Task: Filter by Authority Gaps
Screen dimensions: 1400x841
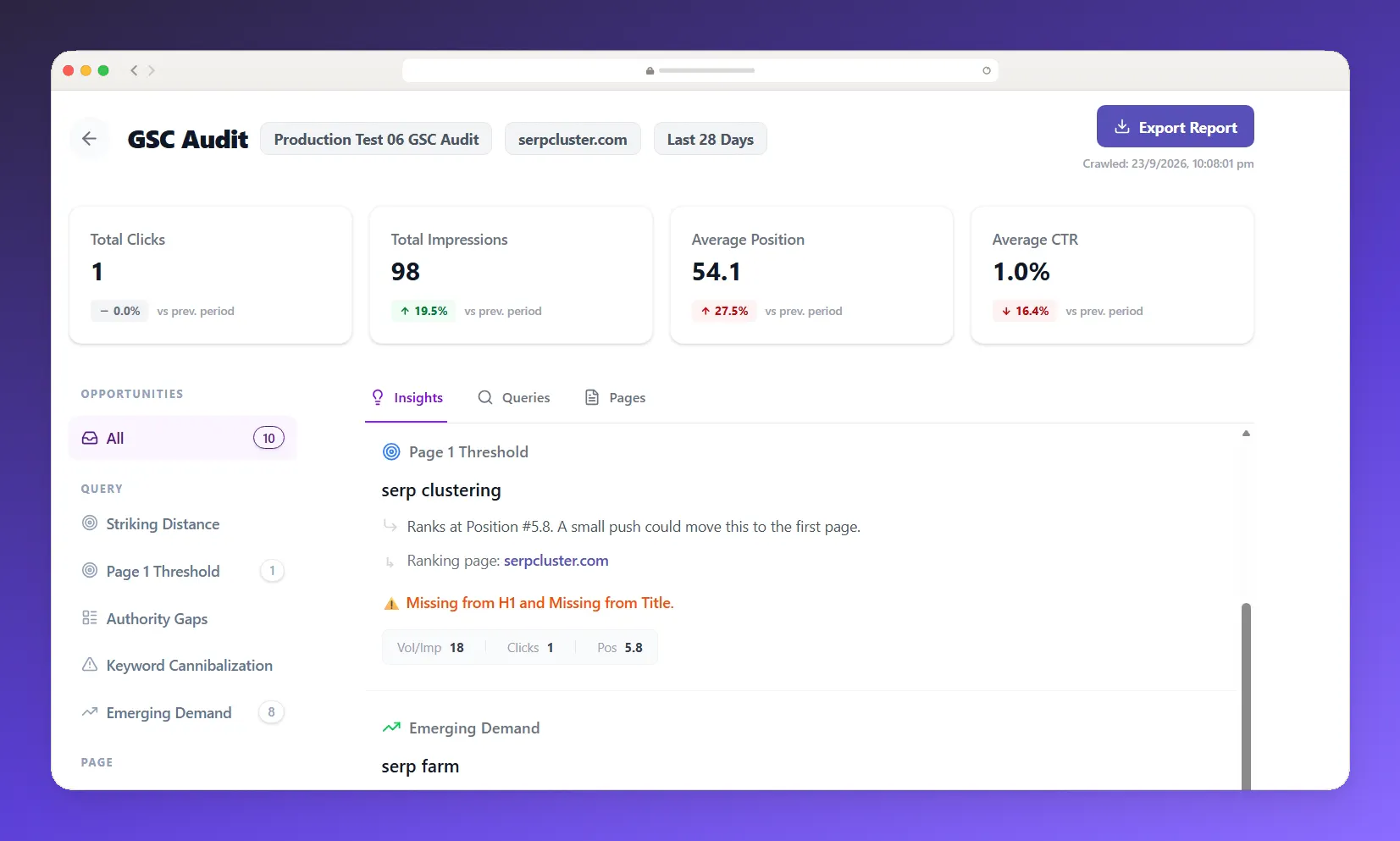Action: (183, 619)
